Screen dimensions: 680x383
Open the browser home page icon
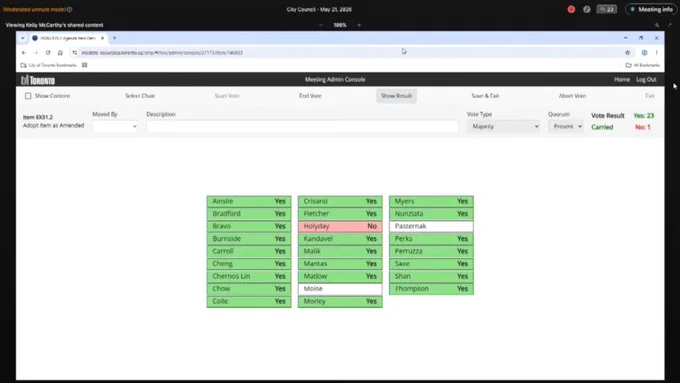coord(60,52)
